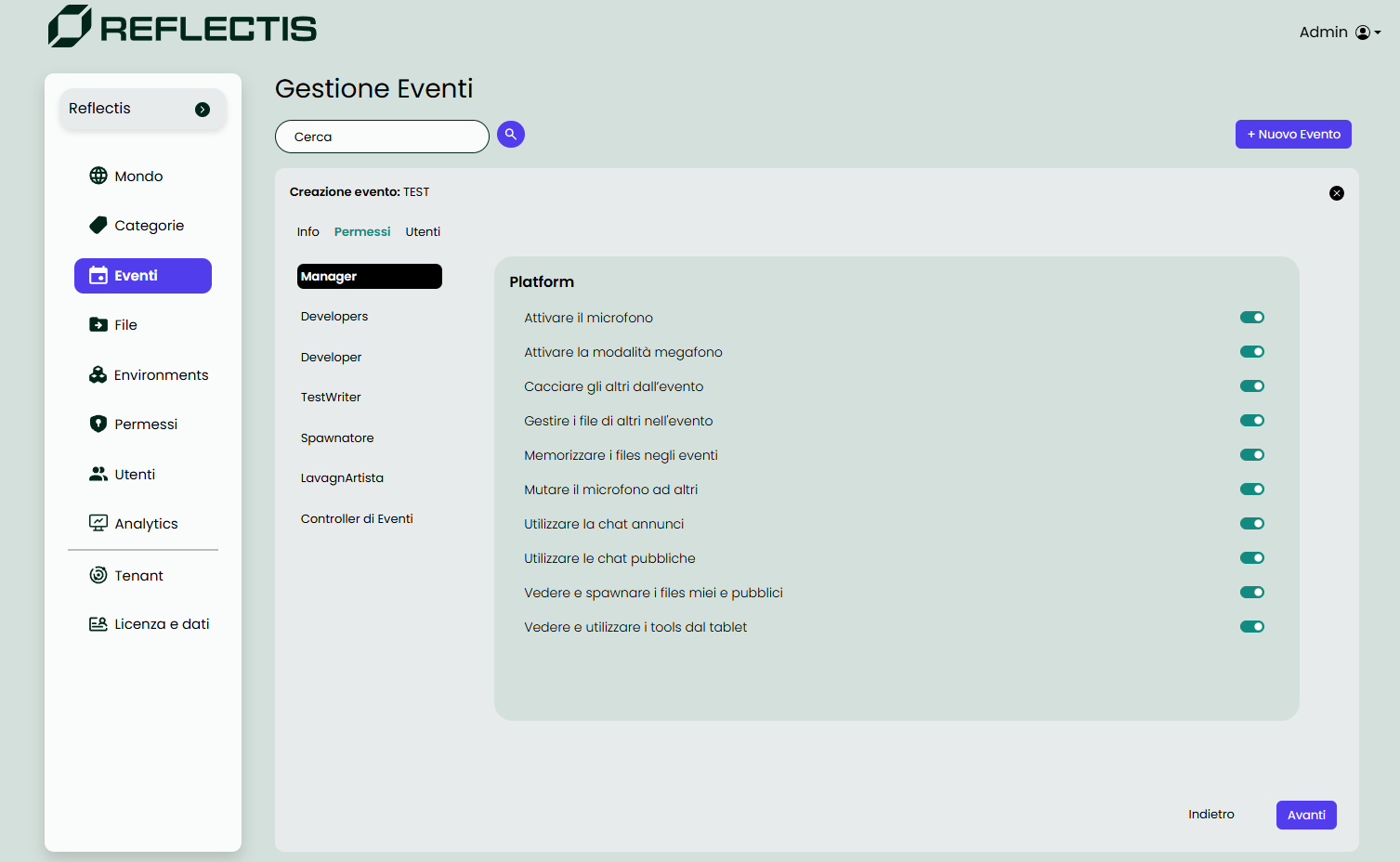Screen dimensions: 1400x862
Task: Disable 'Attivare il microfono' for Manager
Action: 1251,317
